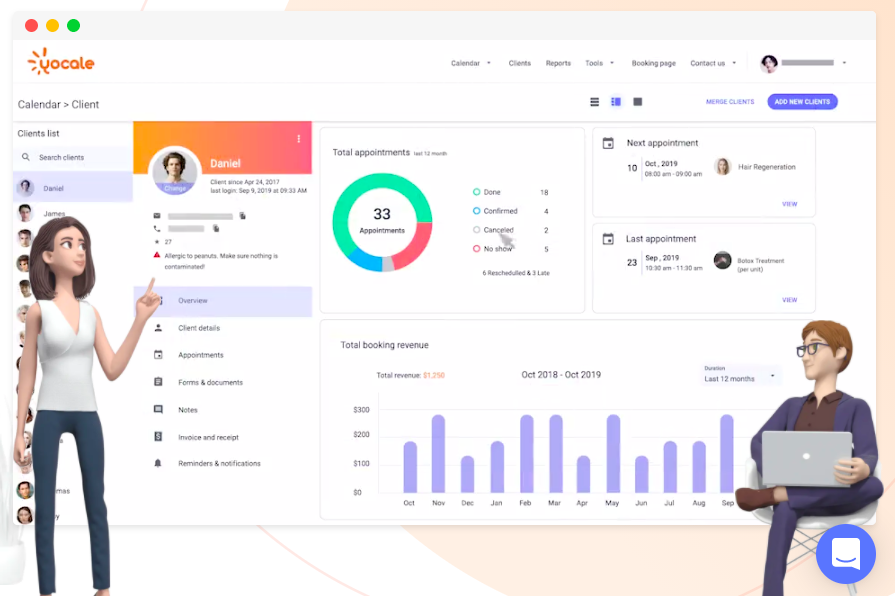Toggle the Confirmed legend marker
895x596 pixels.
point(476,211)
